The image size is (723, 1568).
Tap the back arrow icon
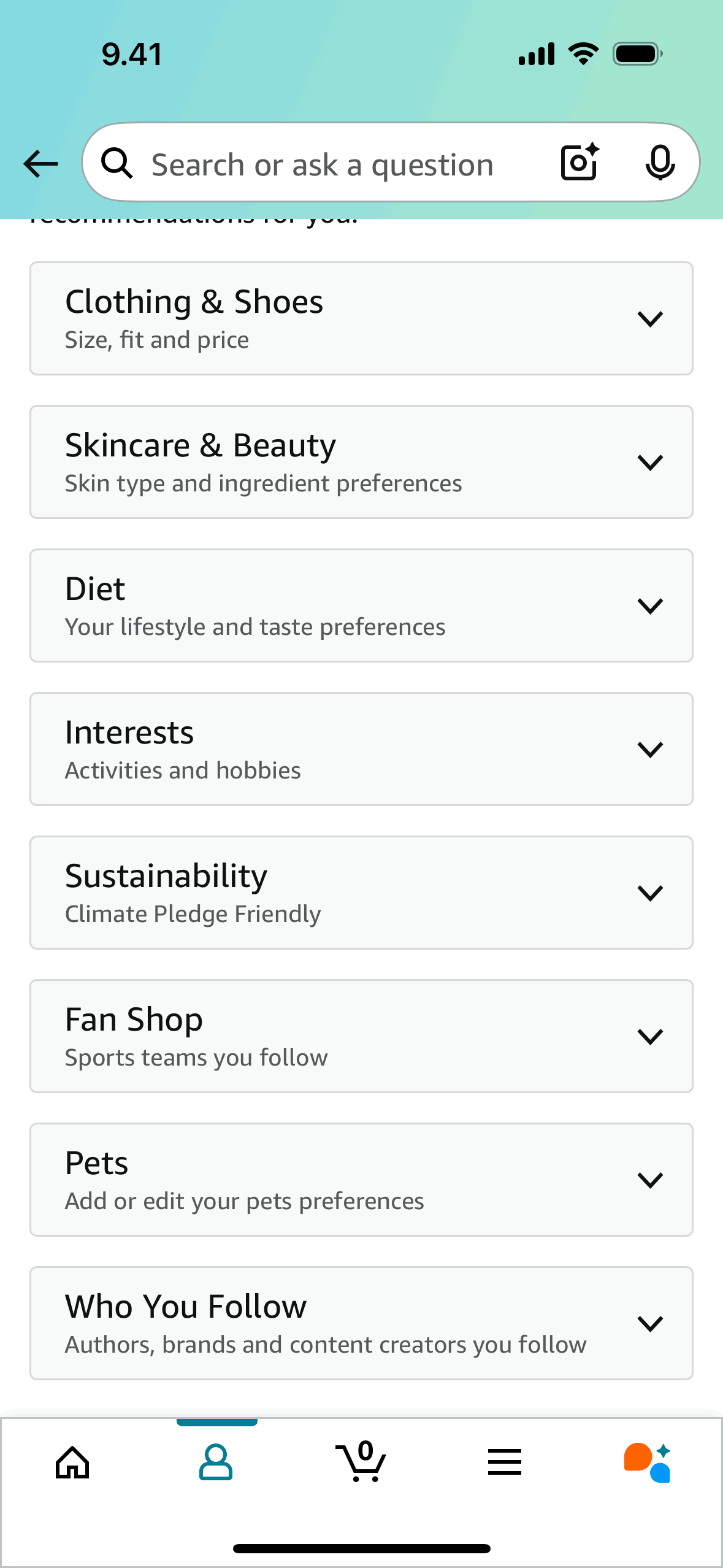click(40, 164)
